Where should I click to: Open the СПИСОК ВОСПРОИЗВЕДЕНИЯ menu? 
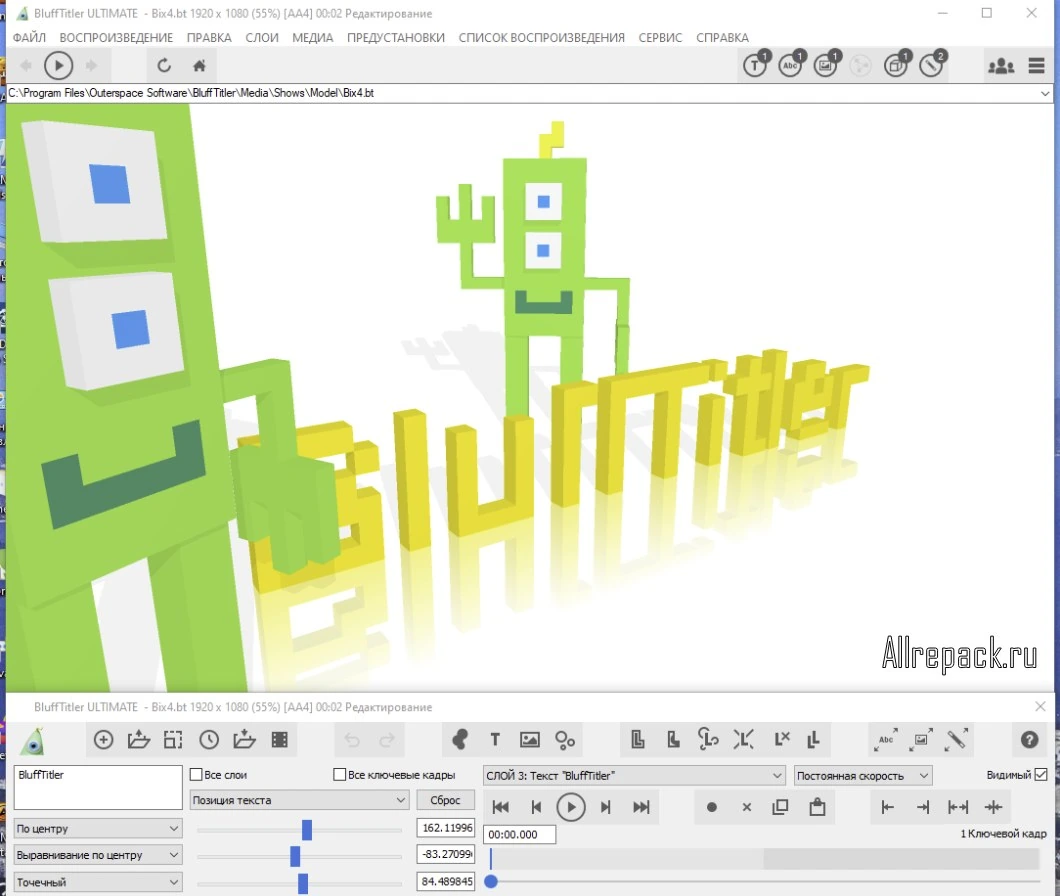click(x=541, y=37)
